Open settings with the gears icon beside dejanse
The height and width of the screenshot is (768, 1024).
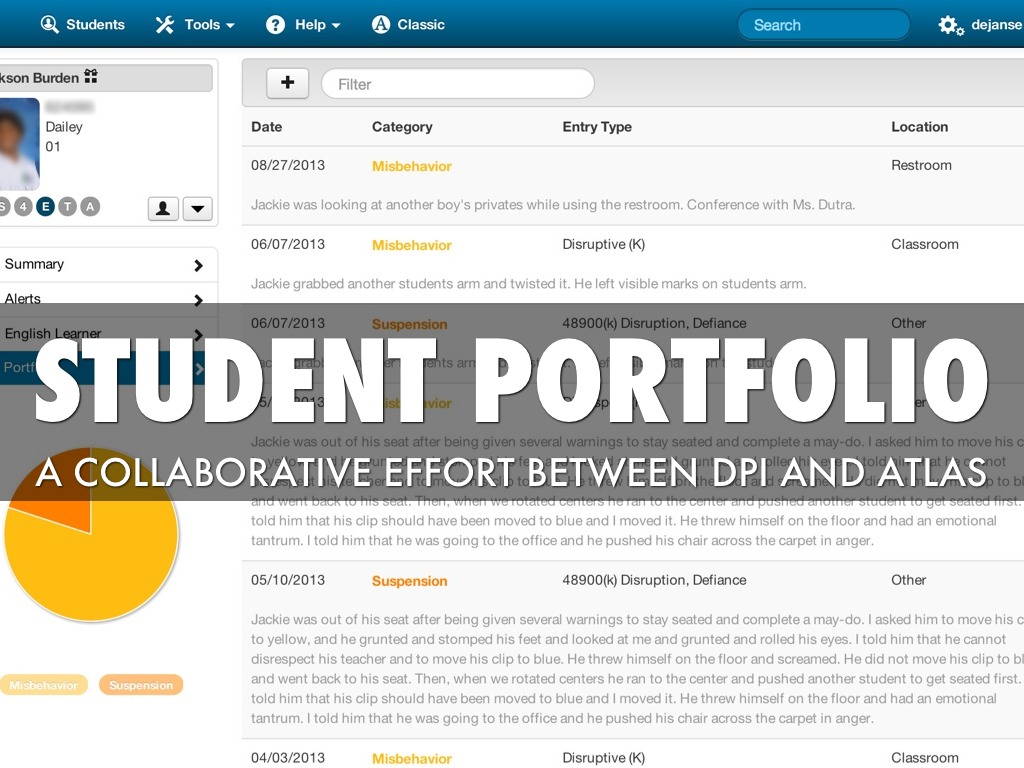tap(950, 24)
